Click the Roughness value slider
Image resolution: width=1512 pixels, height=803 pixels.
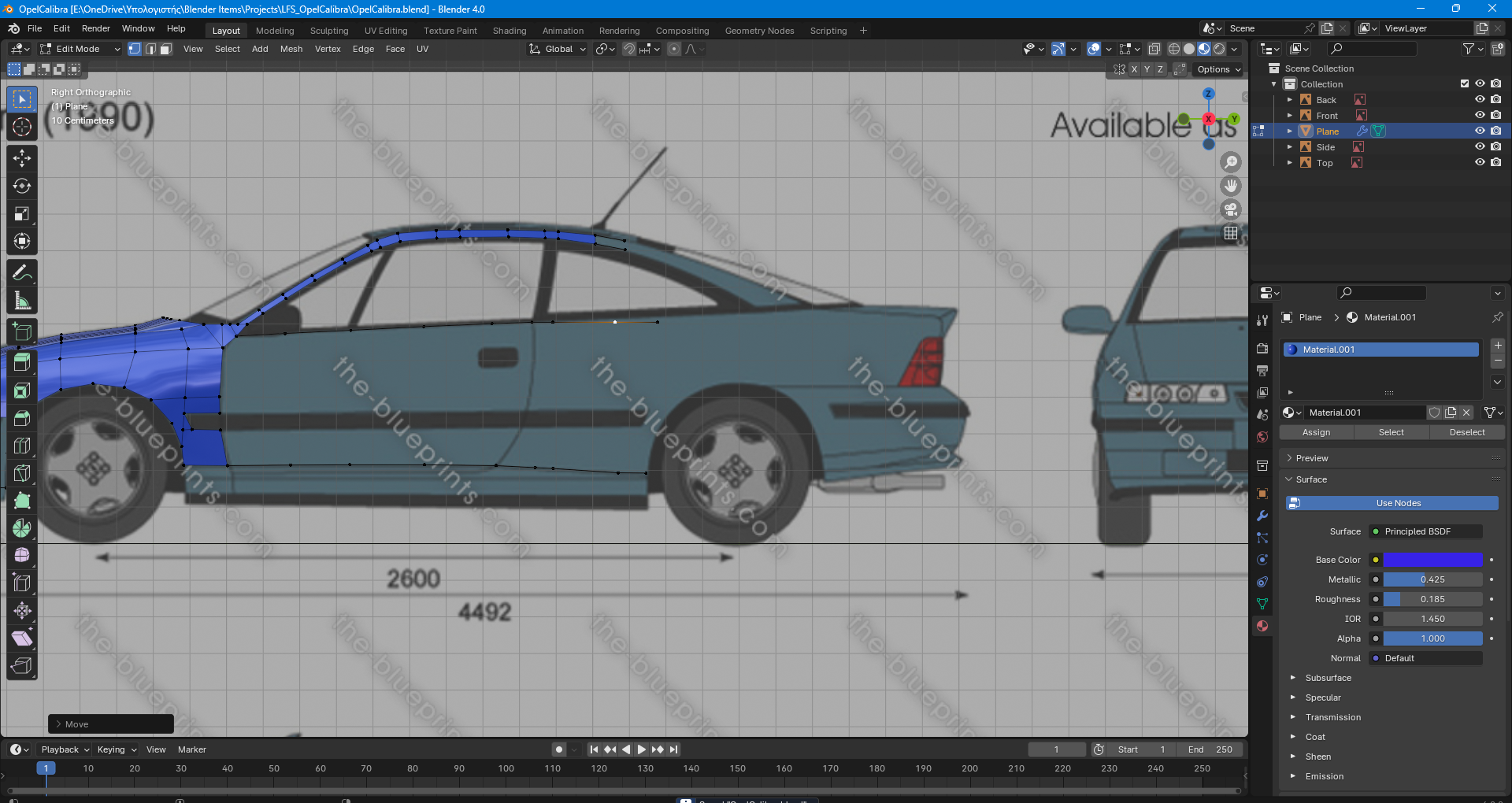(x=1433, y=599)
